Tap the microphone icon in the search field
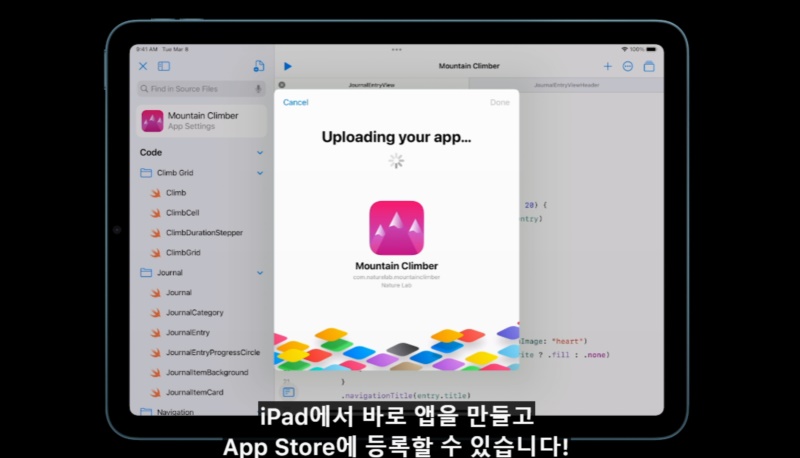 pyautogui.click(x=258, y=89)
